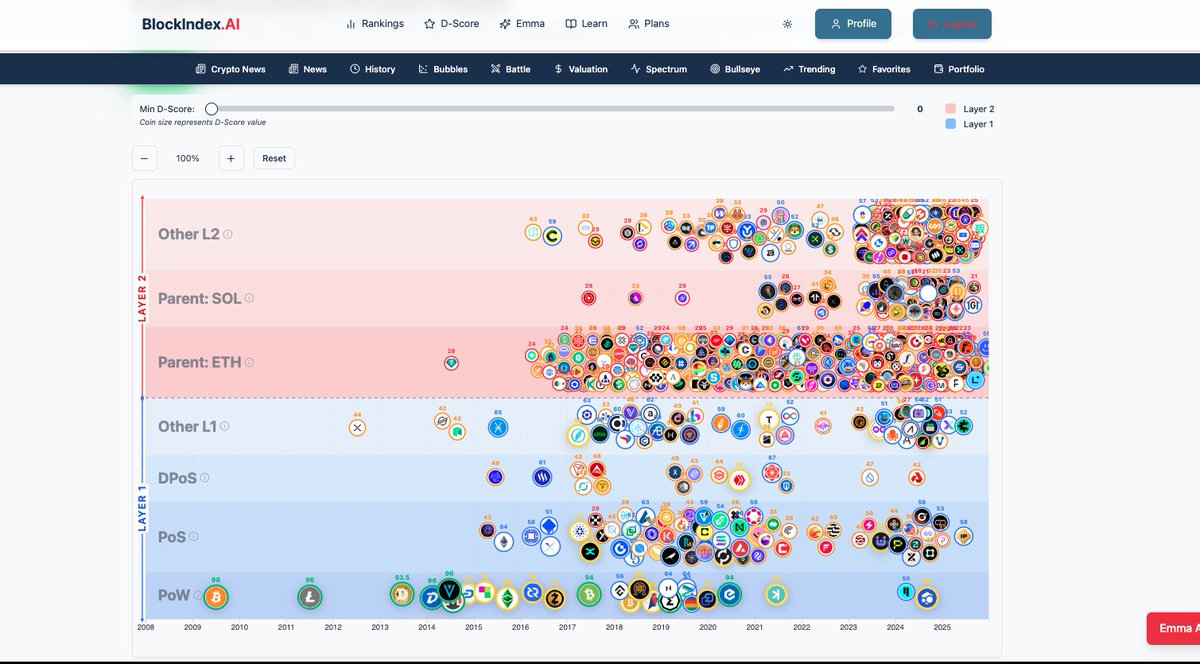
Task: Select the Ethereum bubble in PoS row
Action: pos(504,541)
